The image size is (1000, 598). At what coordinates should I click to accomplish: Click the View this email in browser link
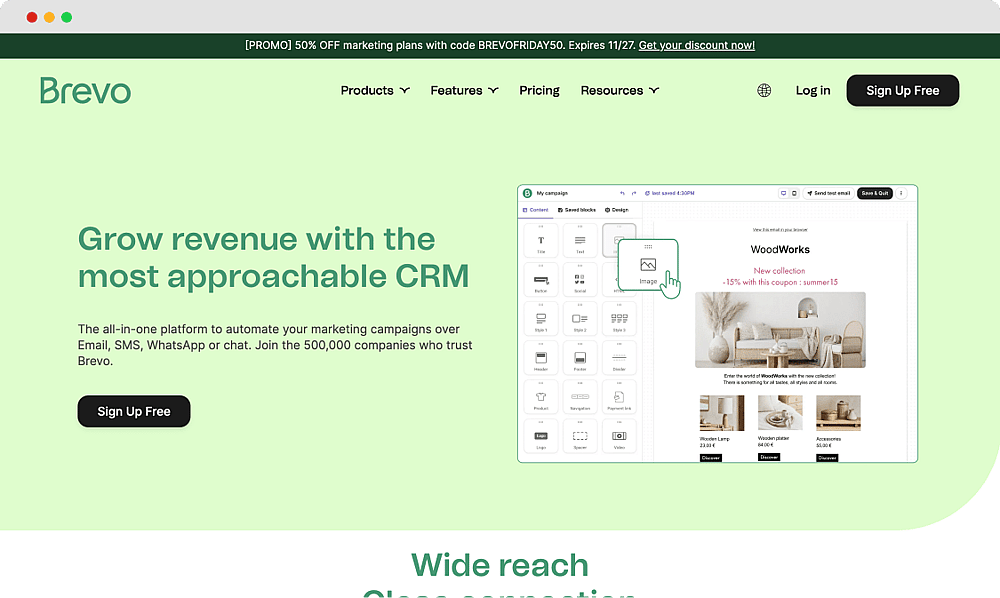tap(780, 230)
